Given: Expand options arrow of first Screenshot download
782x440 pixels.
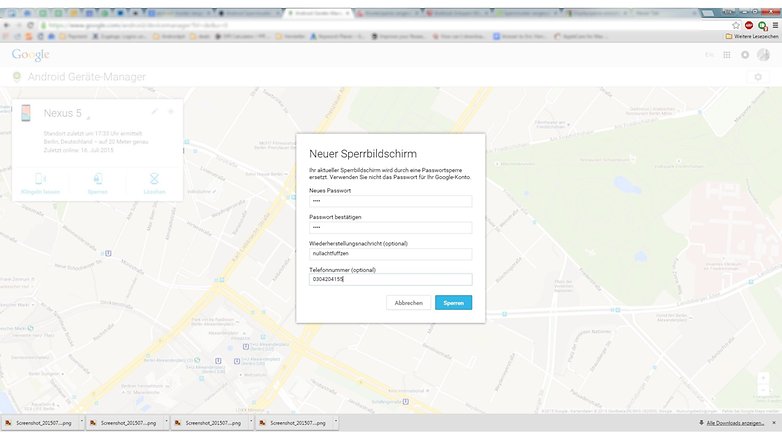Looking at the screenshot, I should point(82,422).
